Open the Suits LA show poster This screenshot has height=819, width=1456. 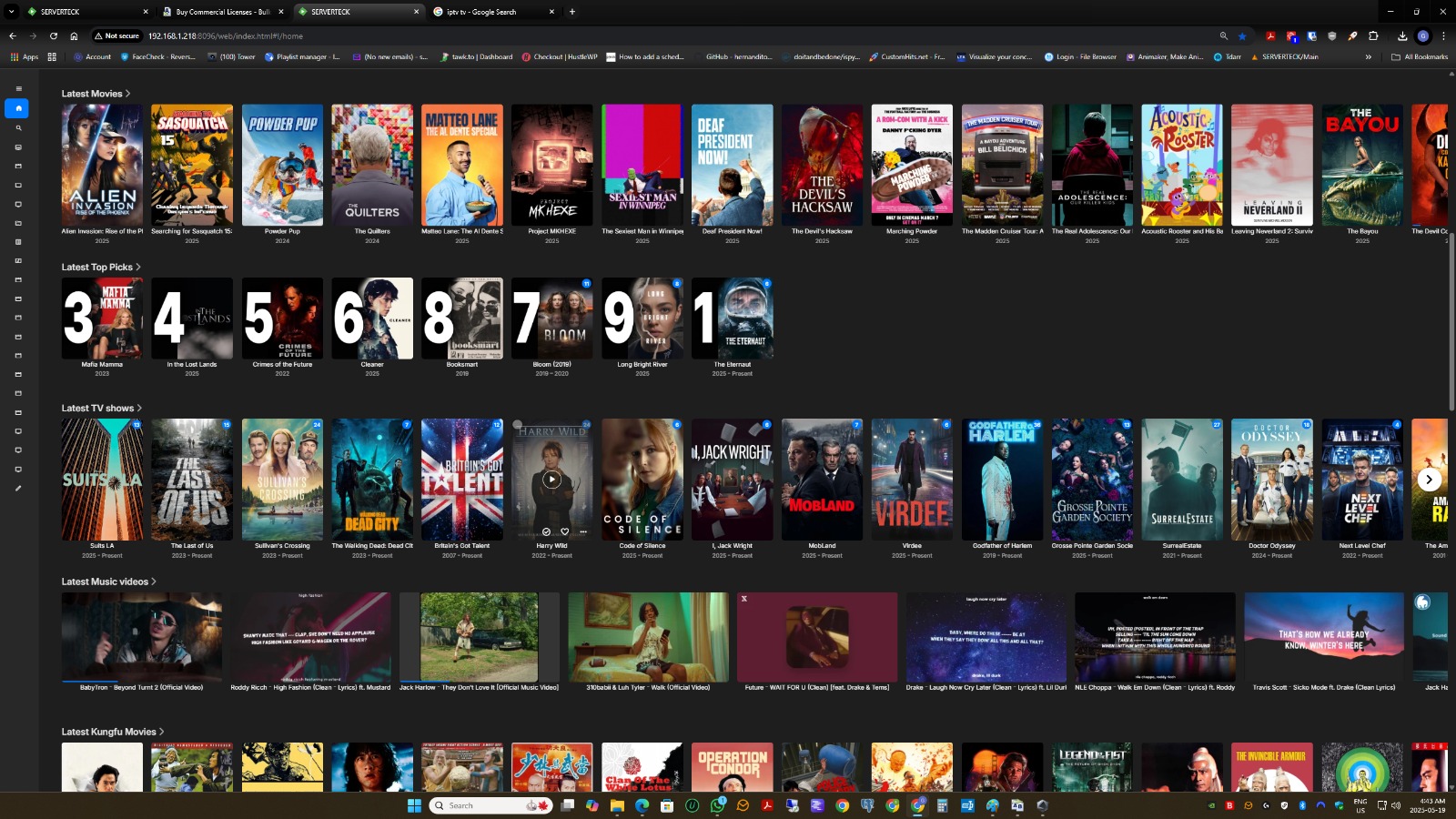102,480
